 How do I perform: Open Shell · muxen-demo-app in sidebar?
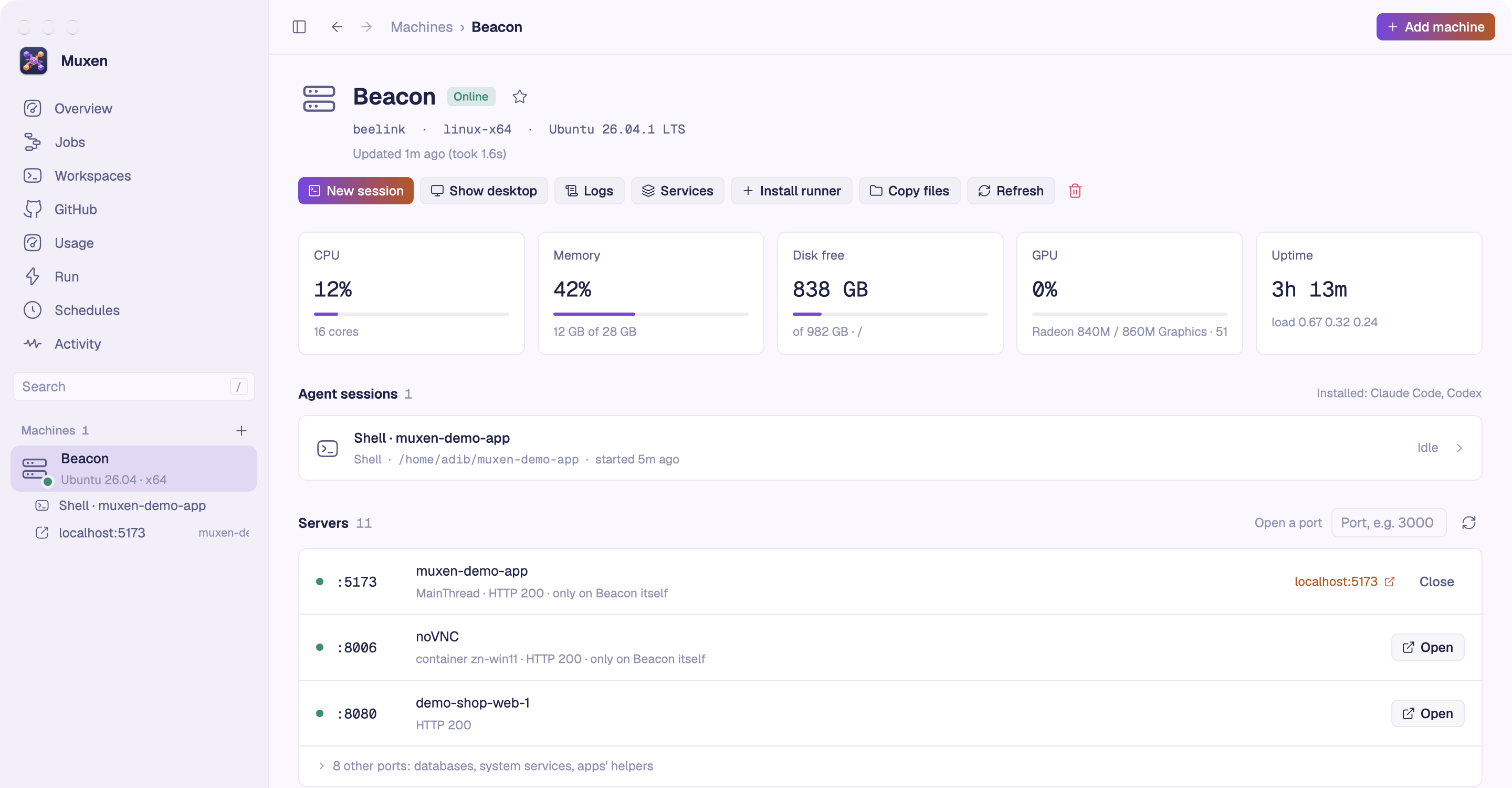[134, 505]
